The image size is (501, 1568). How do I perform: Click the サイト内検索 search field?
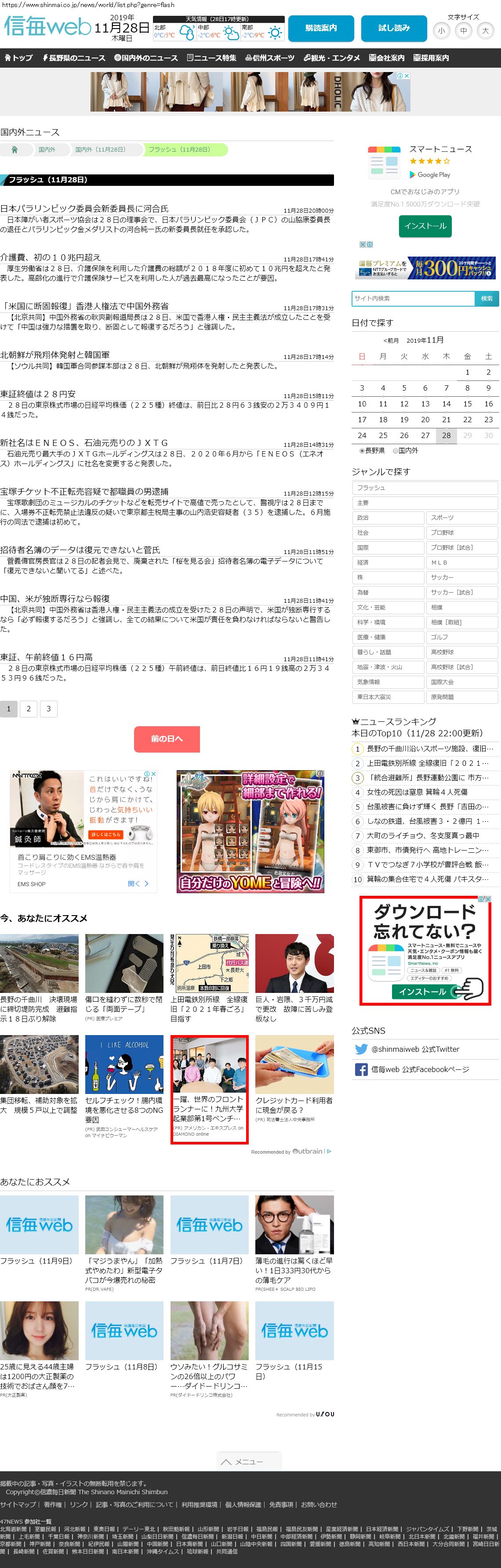413,298
